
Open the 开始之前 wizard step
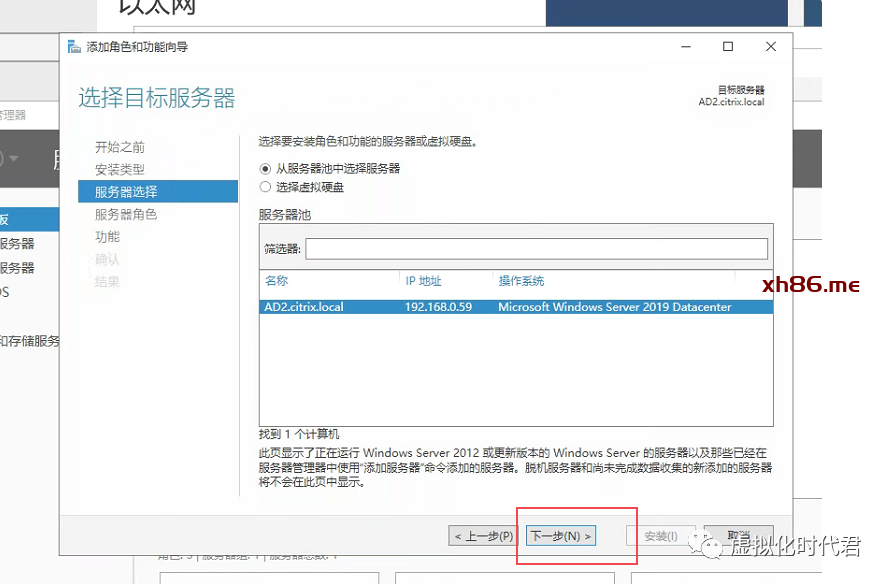tap(120, 148)
